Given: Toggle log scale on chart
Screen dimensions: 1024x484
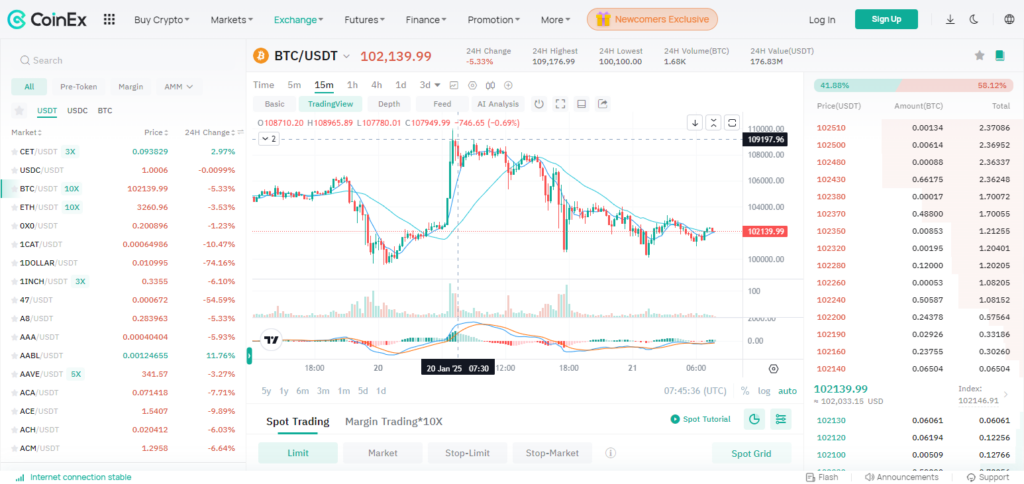Looking at the screenshot, I should (763, 391).
